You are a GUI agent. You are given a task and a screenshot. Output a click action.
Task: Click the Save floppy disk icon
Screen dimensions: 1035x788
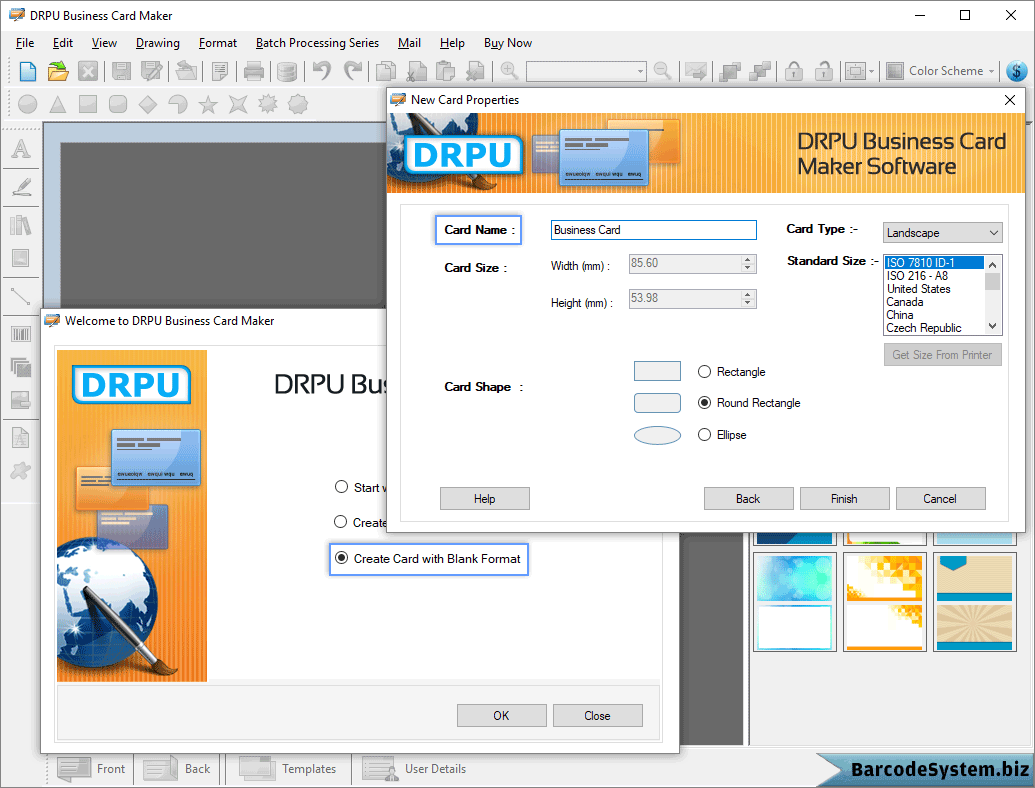[121, 71]
